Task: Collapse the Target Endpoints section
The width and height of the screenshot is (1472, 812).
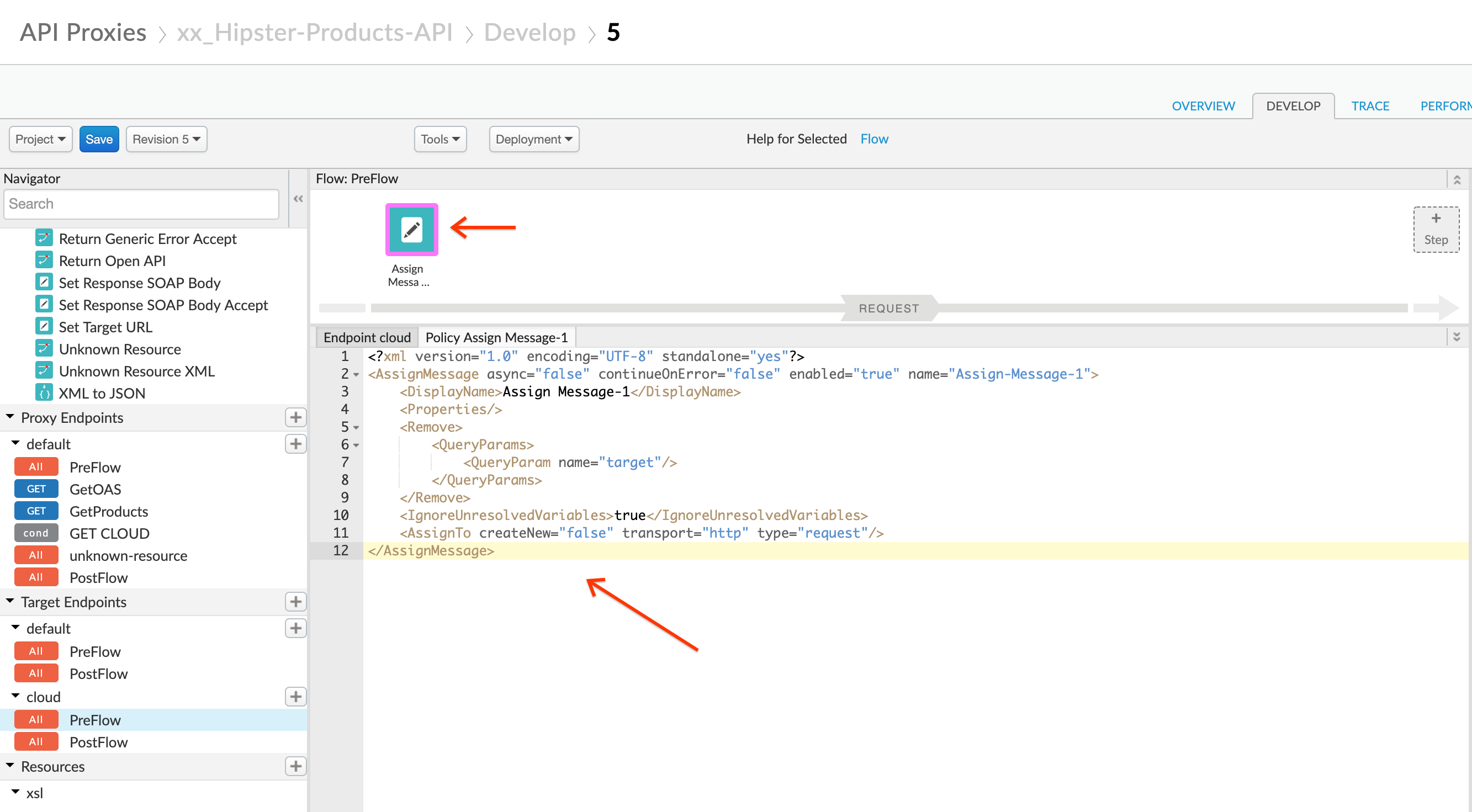Action: 10,601
